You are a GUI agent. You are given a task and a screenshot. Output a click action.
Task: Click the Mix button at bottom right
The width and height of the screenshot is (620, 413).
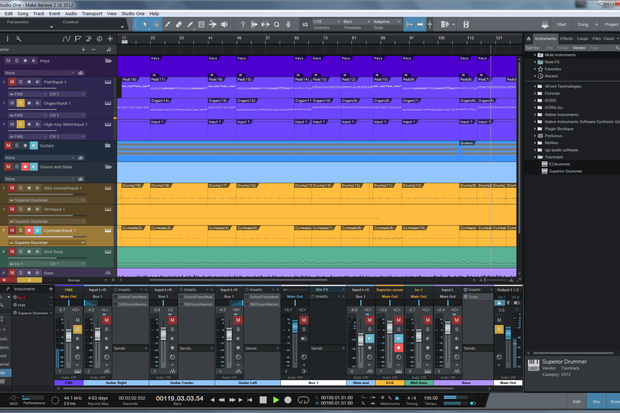point(596,402)
